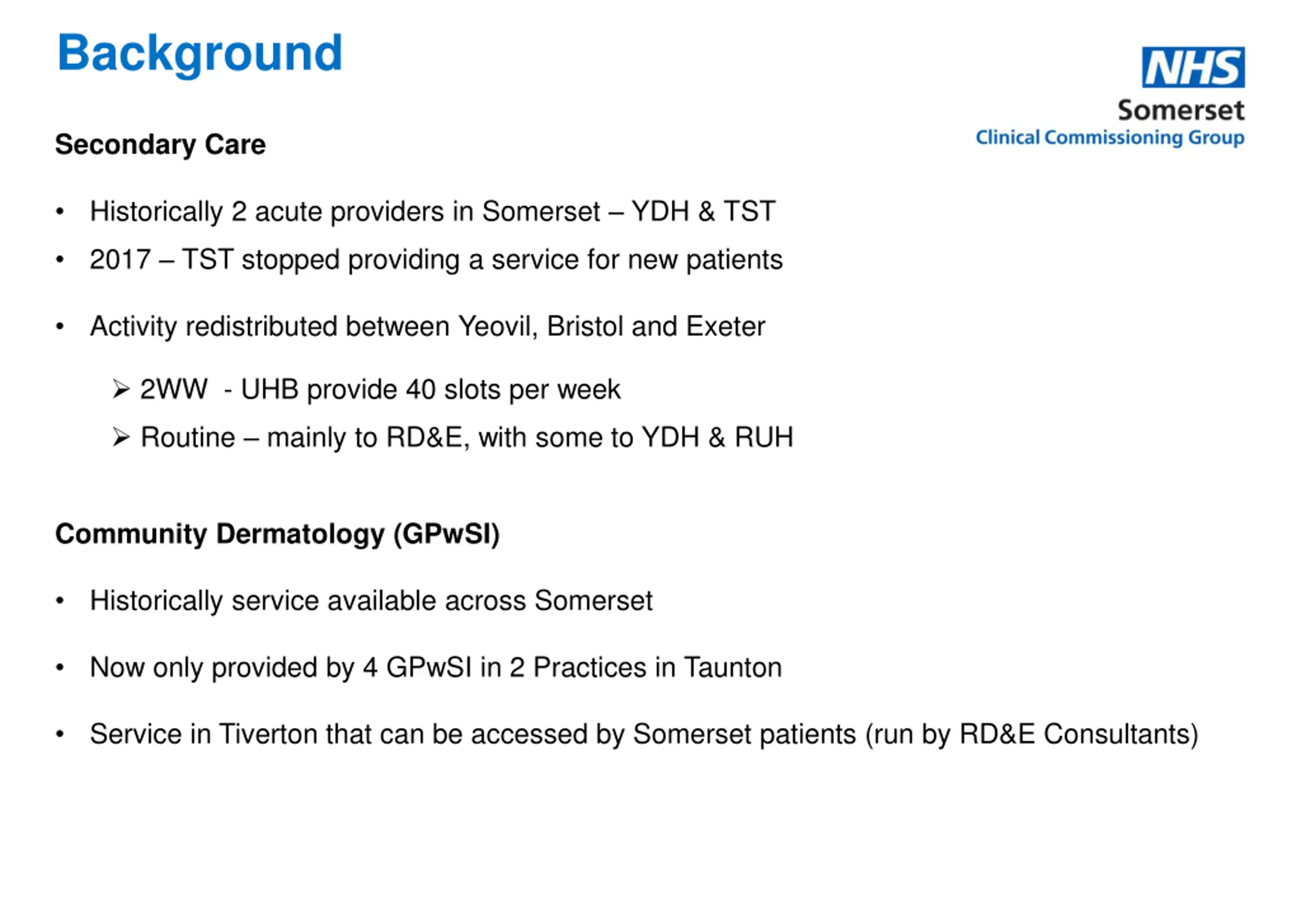1301x924 pixels.
Task: Click the Background slide title
Action: [200, 54]
